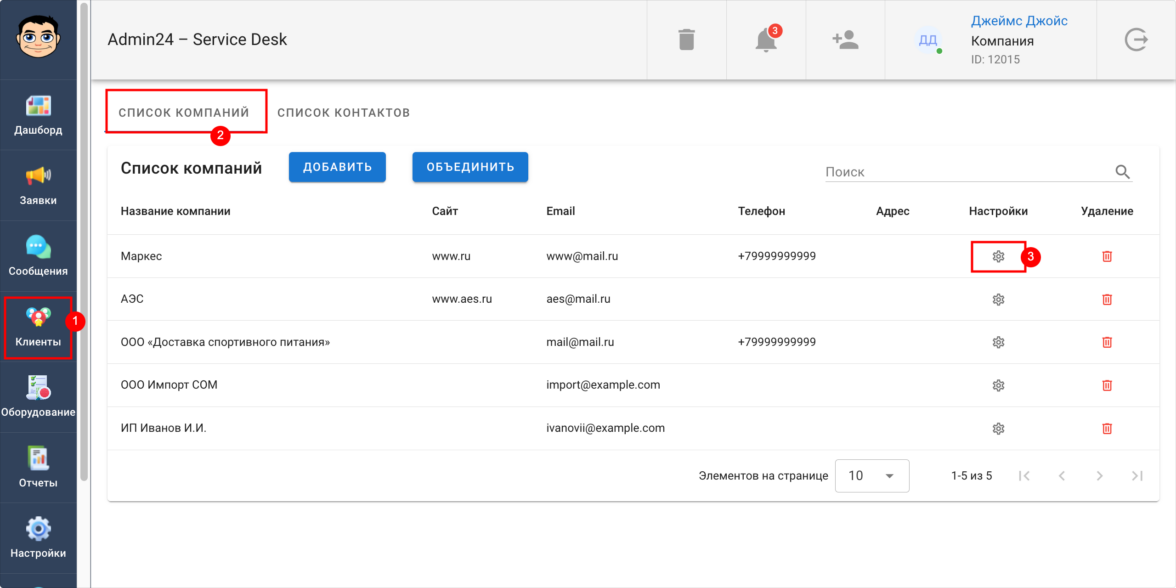Open settings gear for Маркес company
Screen dimensions: 1176x588
click(998, 257)
